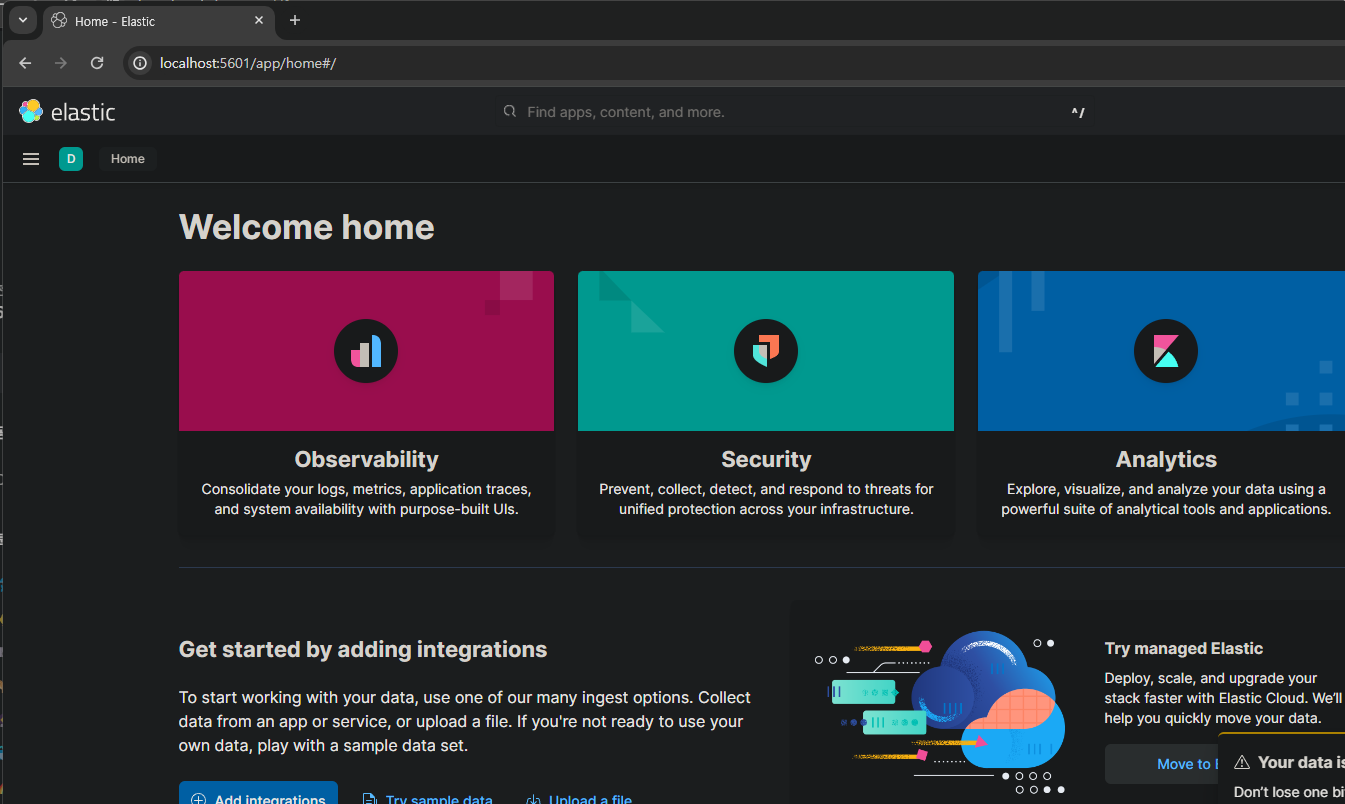Click the address bar URL

[x=248, y=63]
